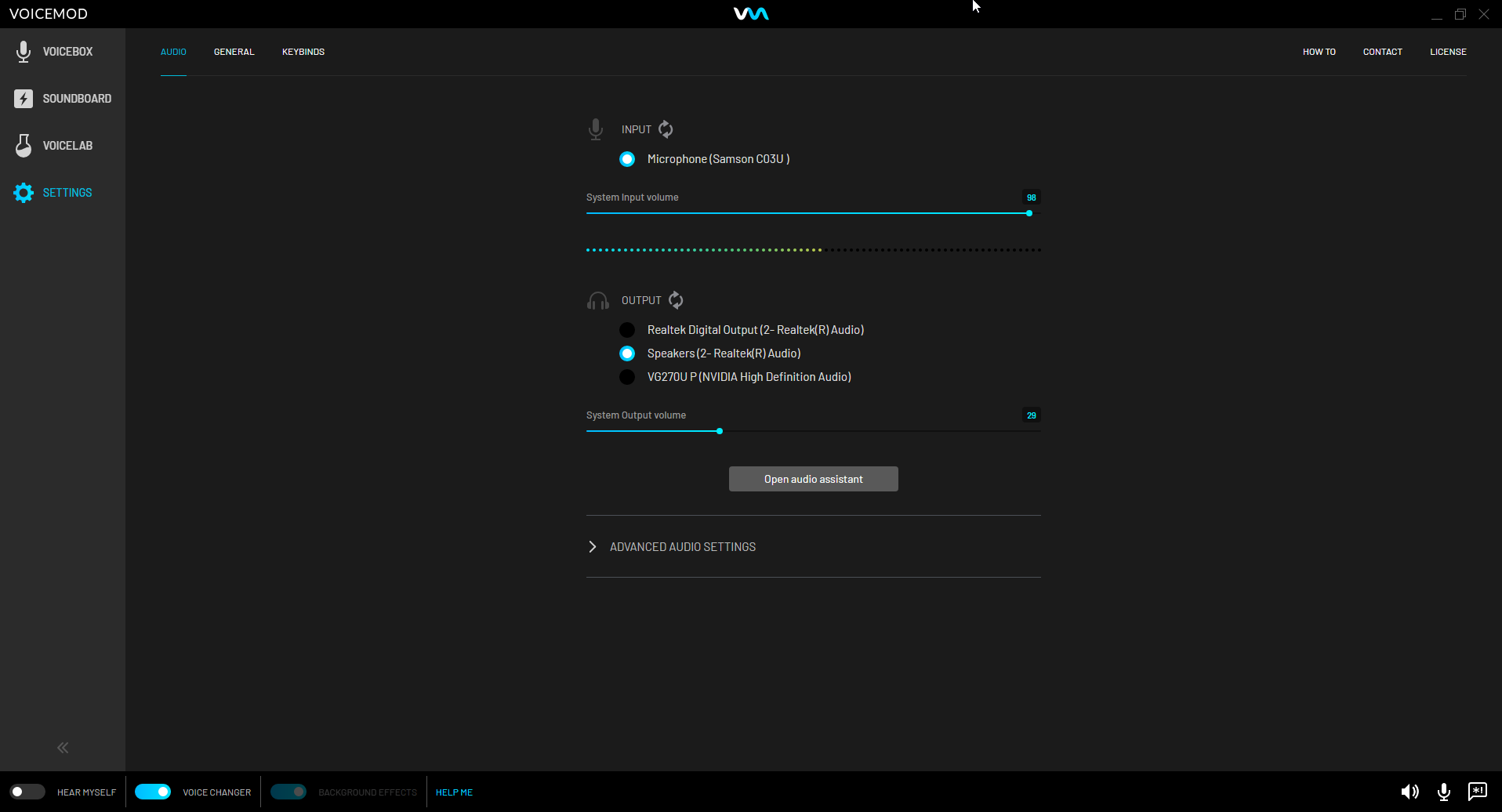Refresh the output devices list
Viewport: 1502px width, 812px height.
[676, 300]
